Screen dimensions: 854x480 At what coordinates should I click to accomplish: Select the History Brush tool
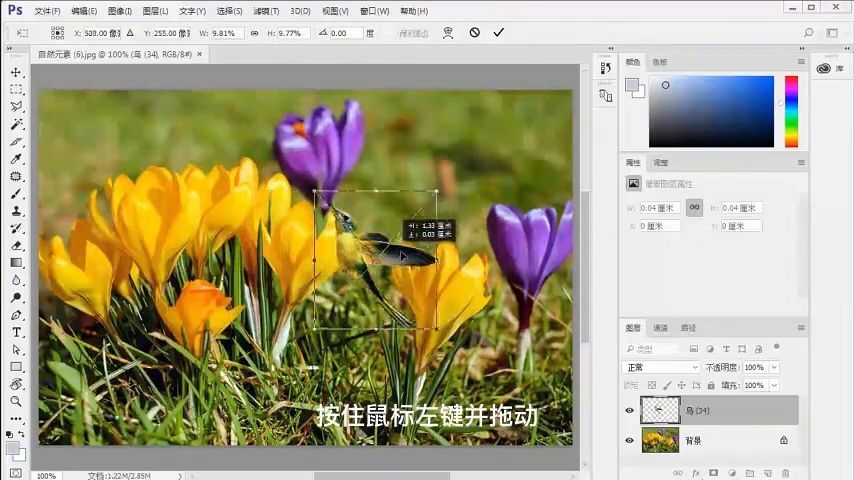16,228
